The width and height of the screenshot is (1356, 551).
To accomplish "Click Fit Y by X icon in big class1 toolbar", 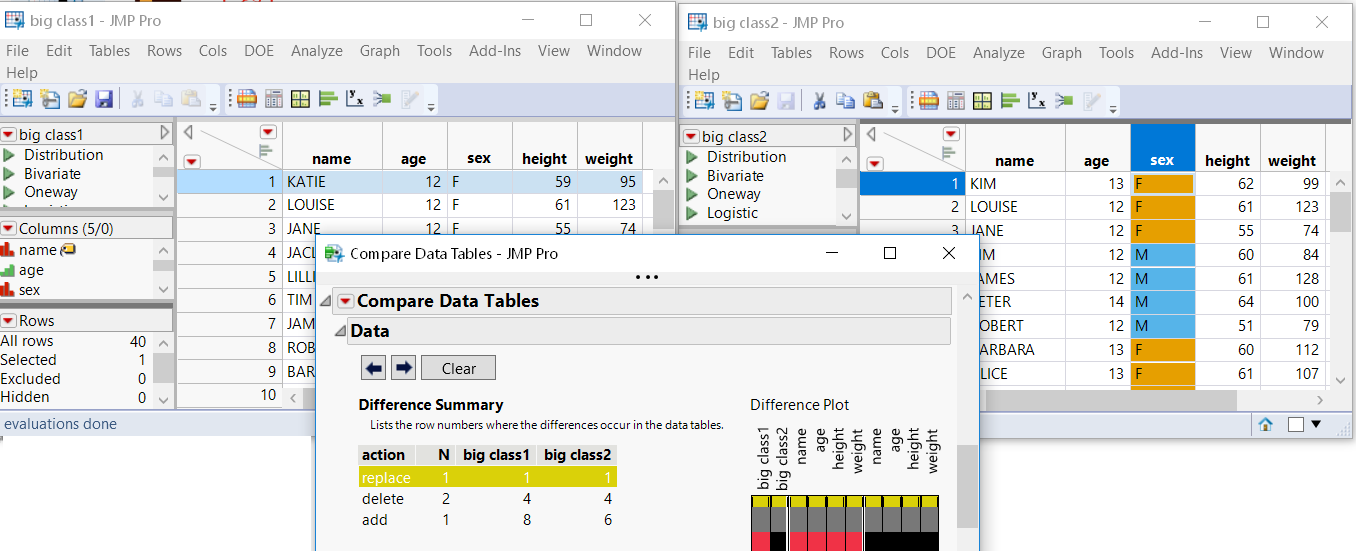I will [x=354, y=99].
